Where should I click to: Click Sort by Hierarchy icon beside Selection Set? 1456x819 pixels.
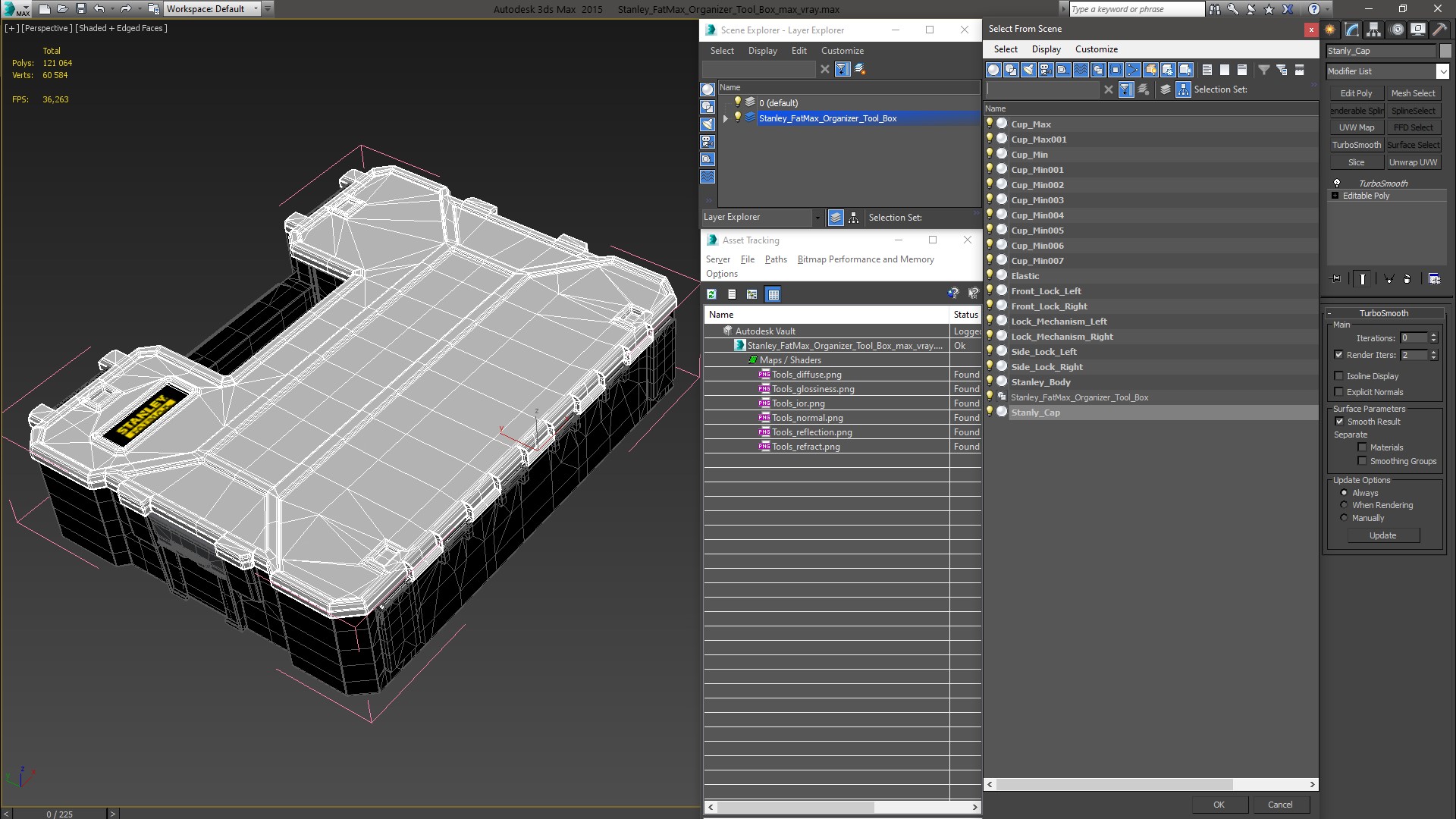point(1183,89)
